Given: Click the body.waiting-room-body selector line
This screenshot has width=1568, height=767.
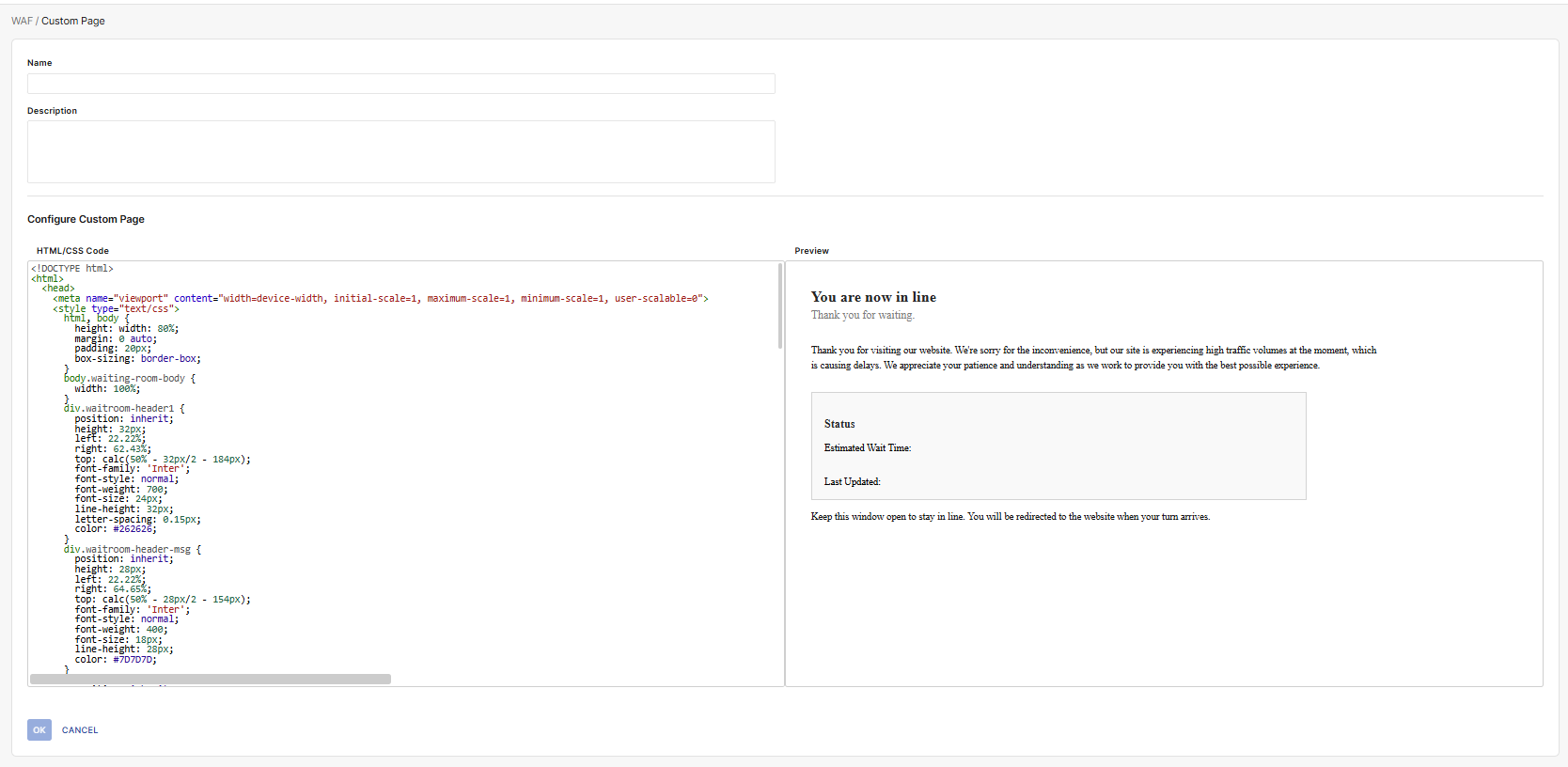Looking at the screenshot, I should pyautogui.click(x=129, y=379).
